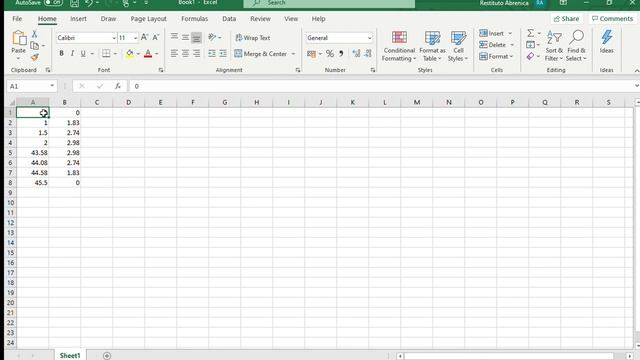640x360 pixels.
Task: Toggle Underline formatting
Action: 83,53
